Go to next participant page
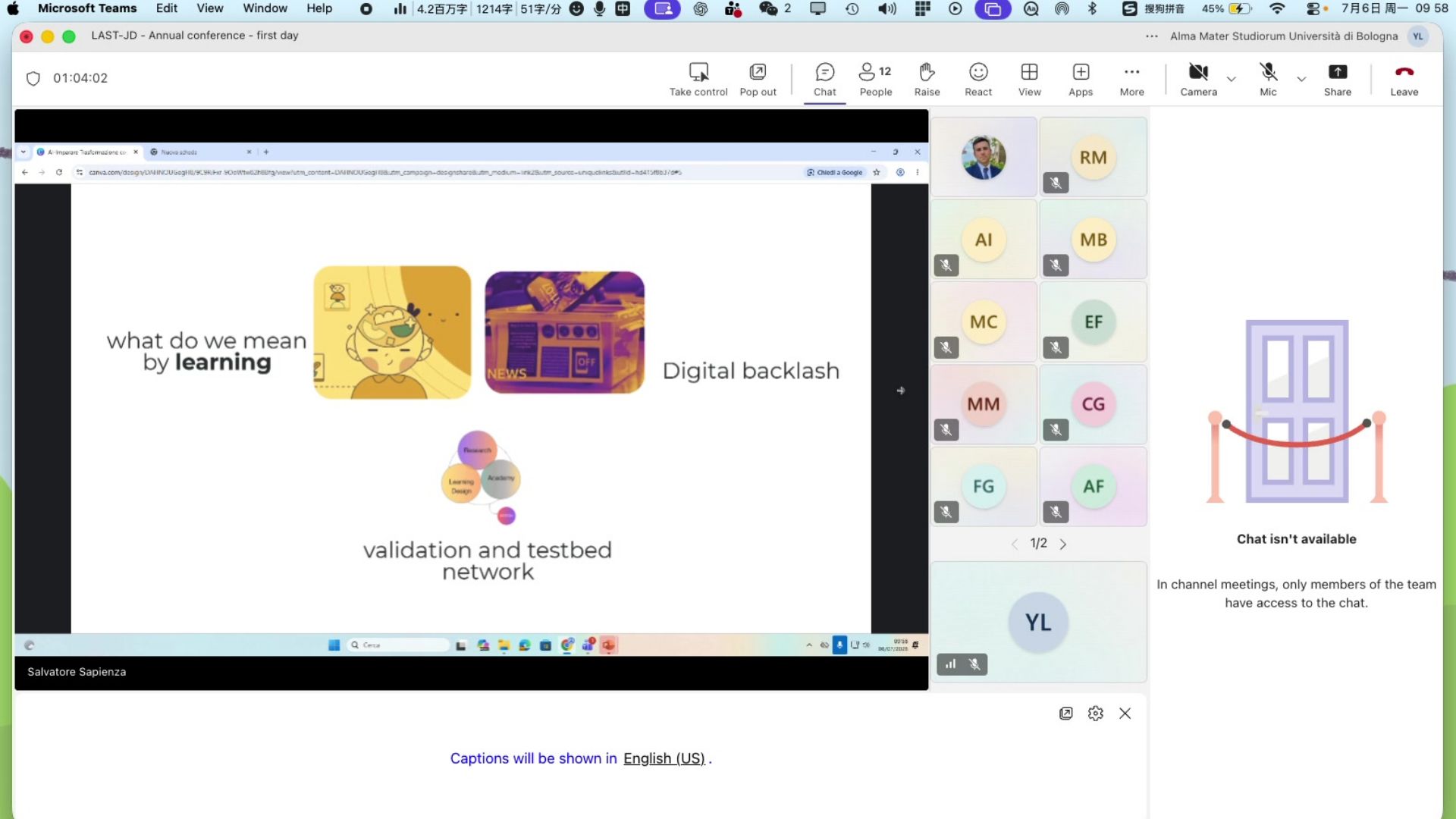1456x819 pixels. click(x=1062, y=544)
